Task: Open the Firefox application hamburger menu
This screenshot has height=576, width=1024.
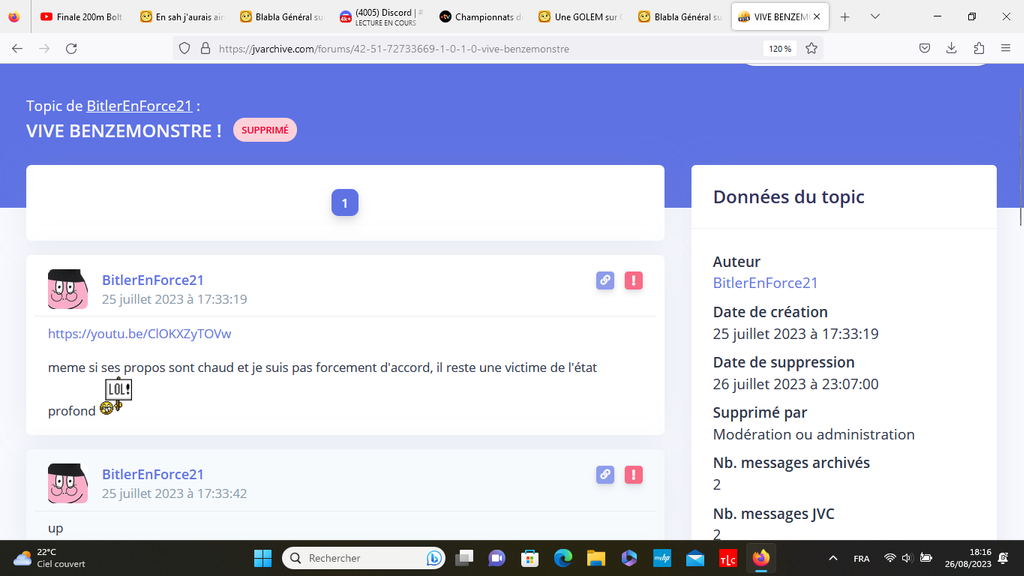Action: point(1005,48)
